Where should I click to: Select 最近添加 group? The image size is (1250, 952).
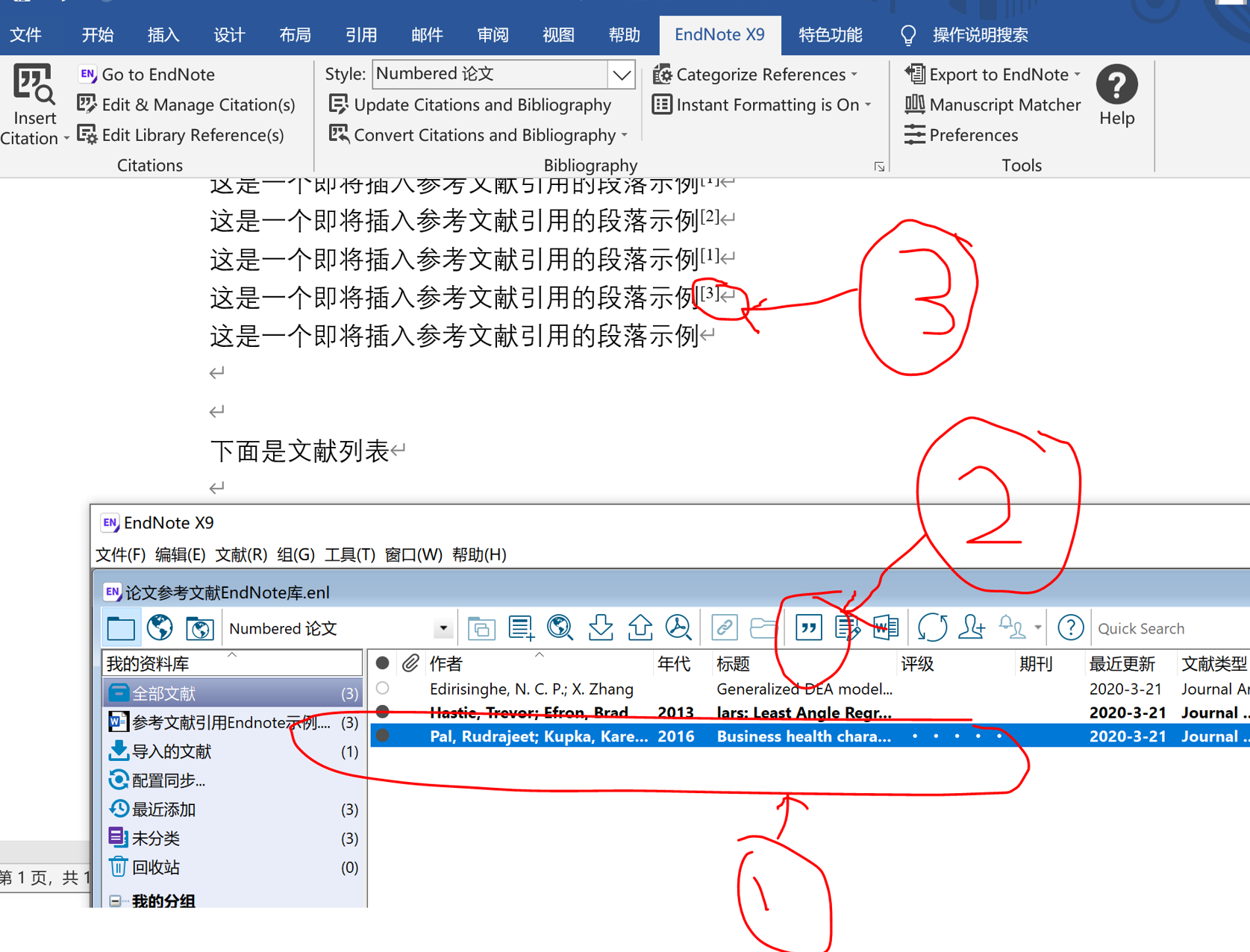233,809
